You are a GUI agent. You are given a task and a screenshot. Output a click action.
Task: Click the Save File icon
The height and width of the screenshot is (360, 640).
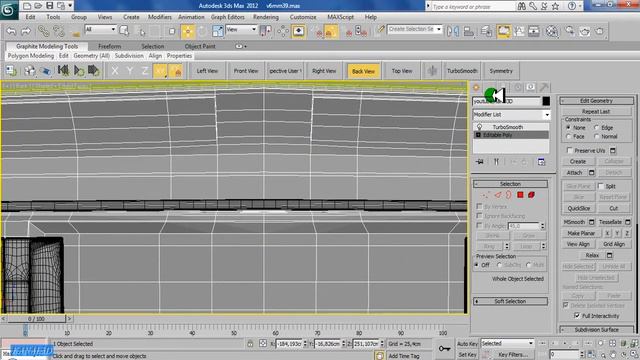49,6
